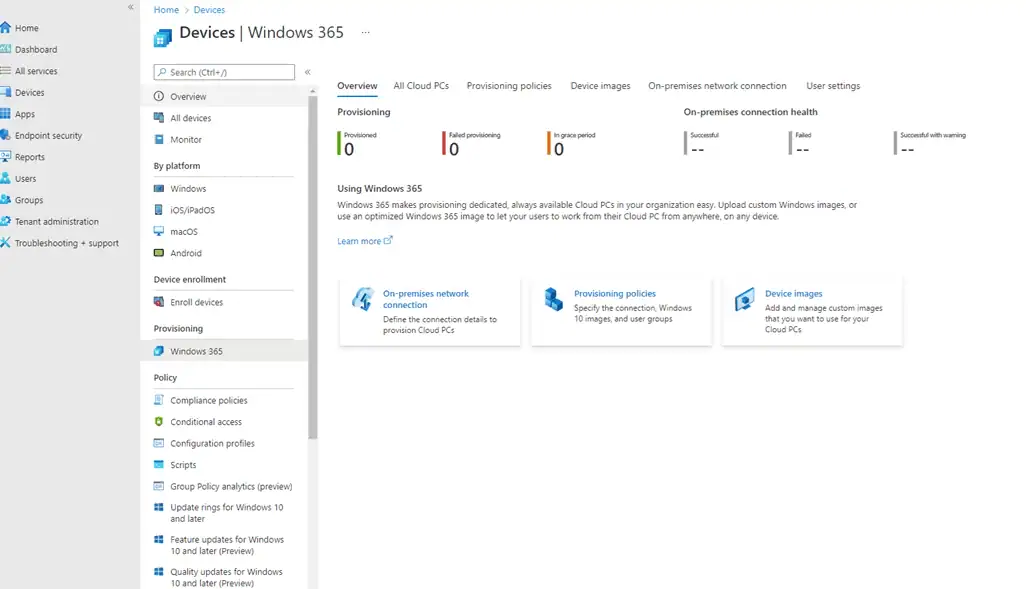Click the Feature updates Windows logo icon
The width and height of the screenshot is (1026, 589).
pyautogui.click(x=158, y=539)
